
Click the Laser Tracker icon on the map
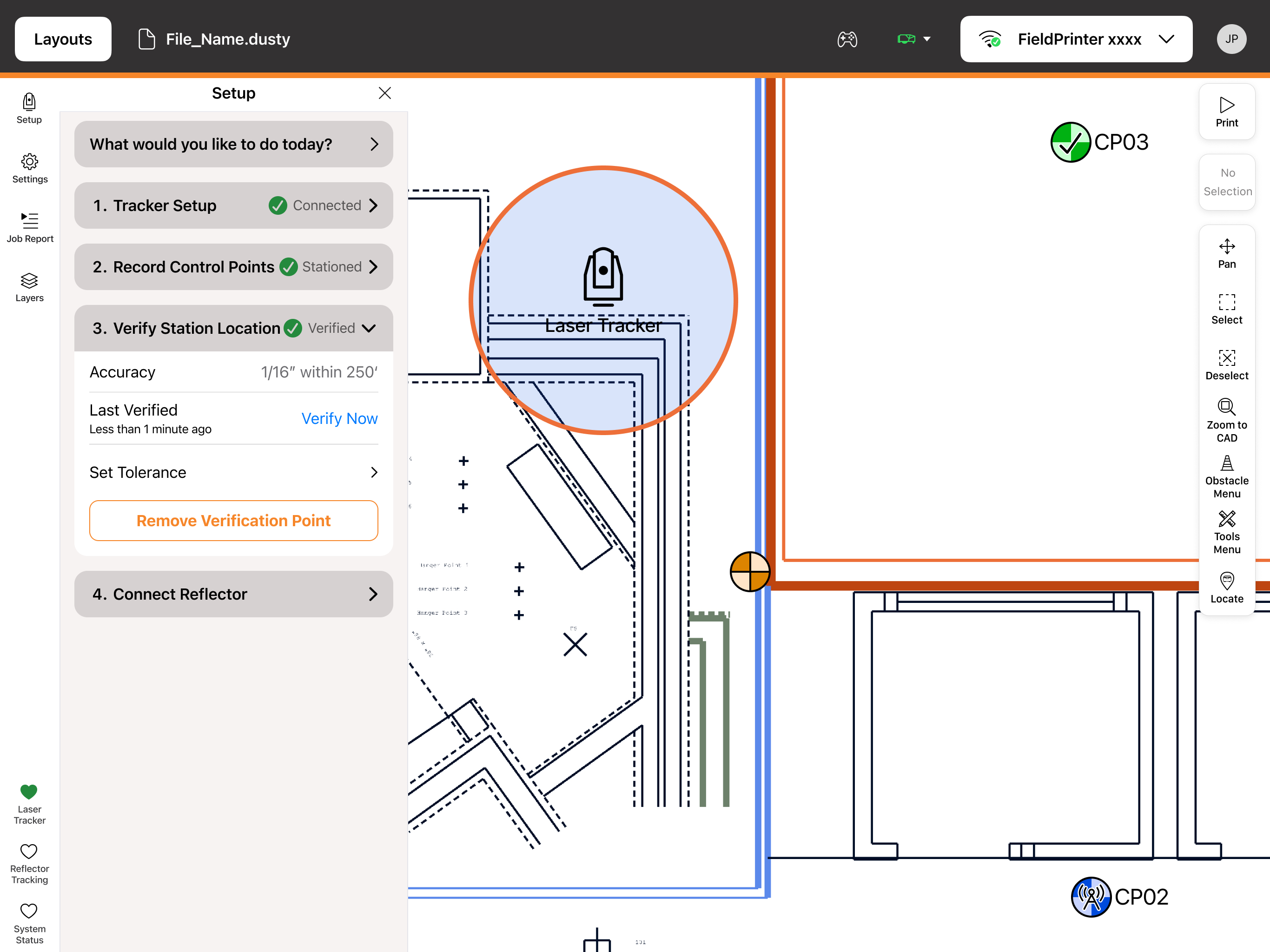point(603,276)
